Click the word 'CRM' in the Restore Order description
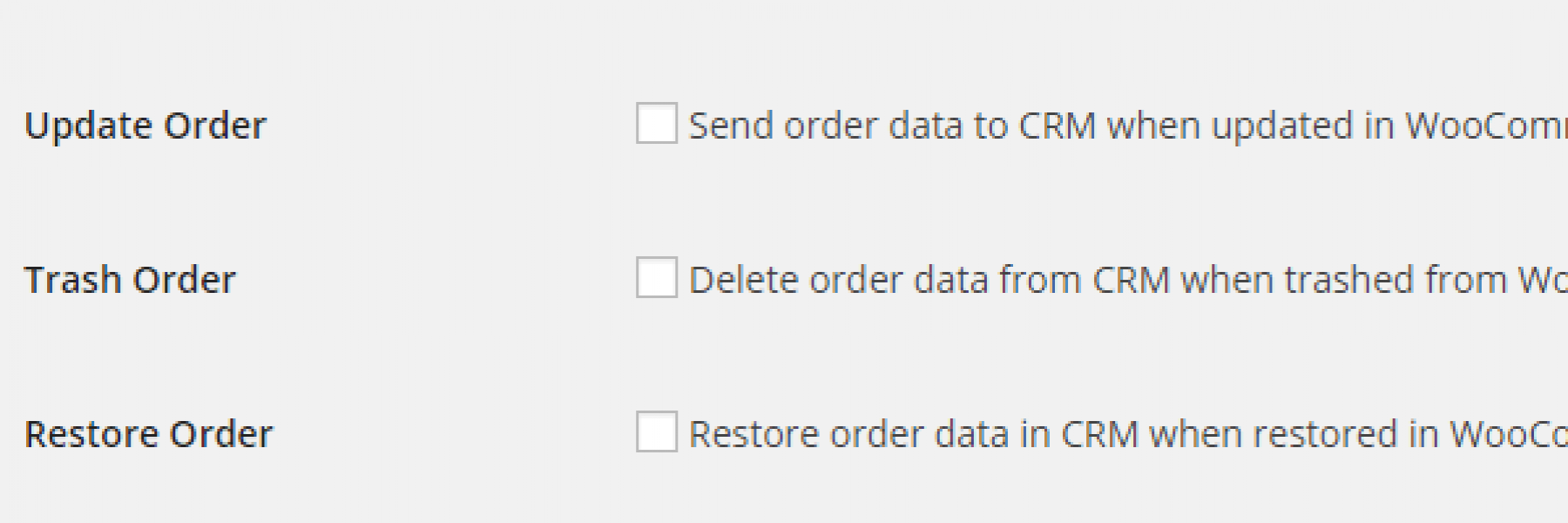 1100,434
